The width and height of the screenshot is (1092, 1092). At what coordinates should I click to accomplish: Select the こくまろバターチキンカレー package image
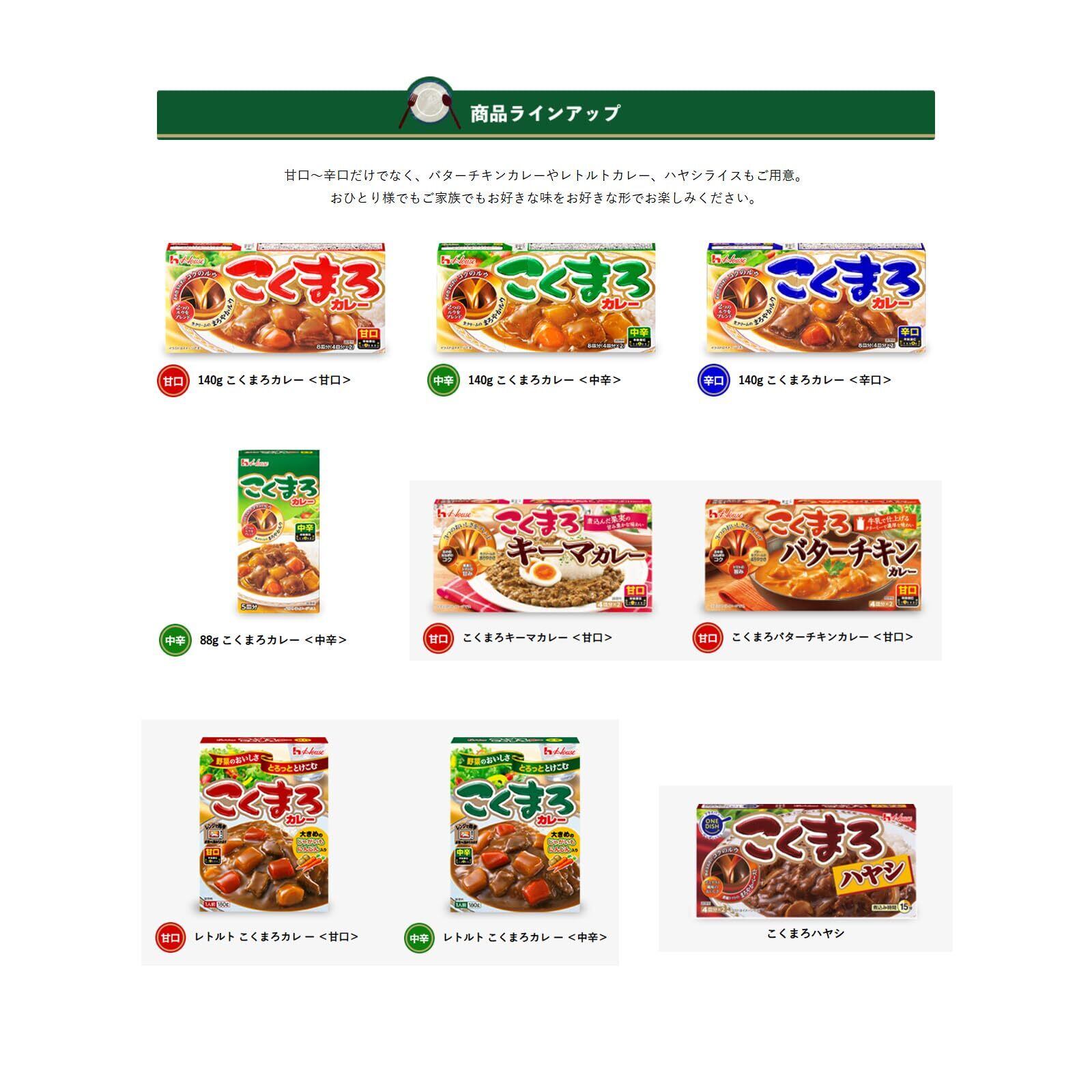(814, 556)
